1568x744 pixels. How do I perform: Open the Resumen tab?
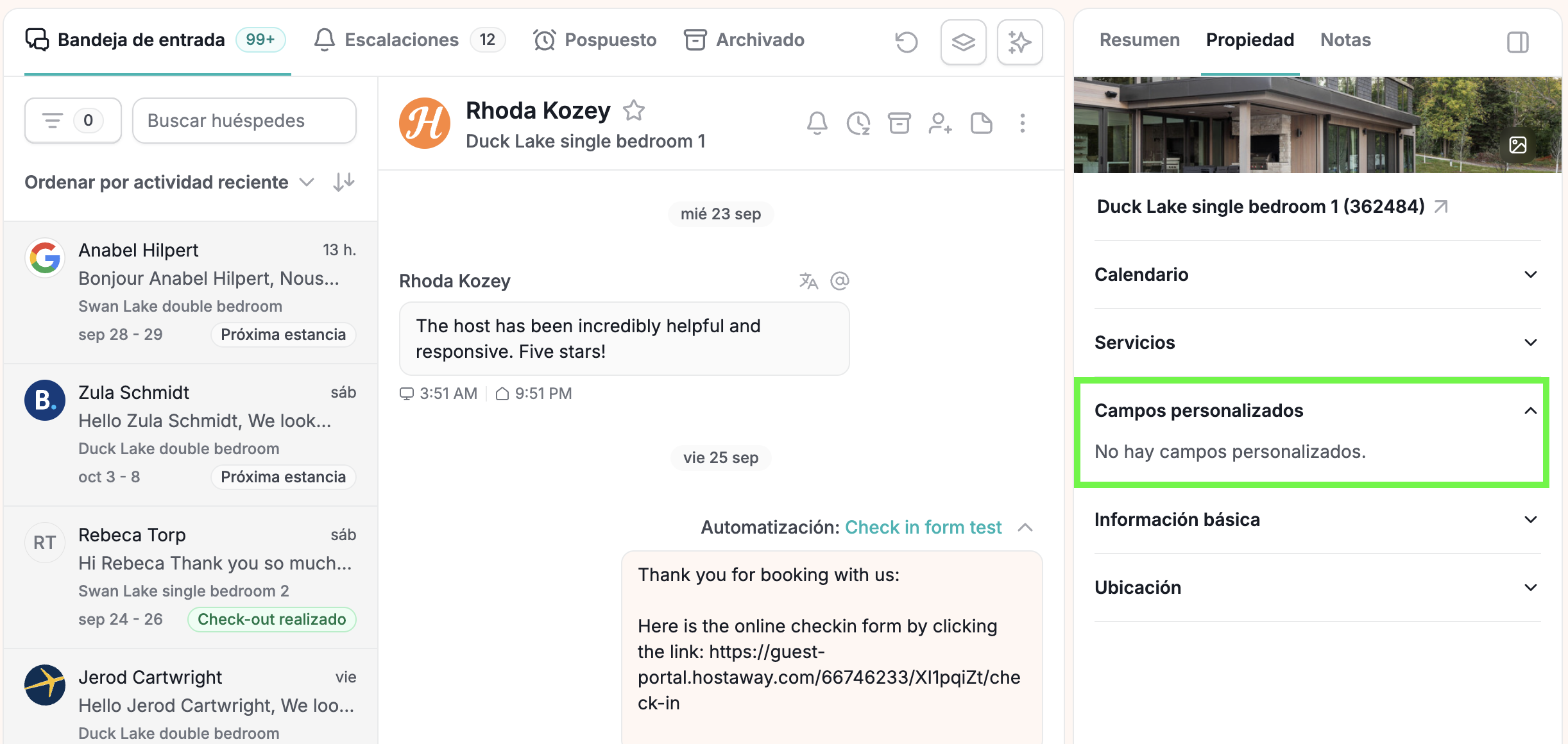point(1139,40)
